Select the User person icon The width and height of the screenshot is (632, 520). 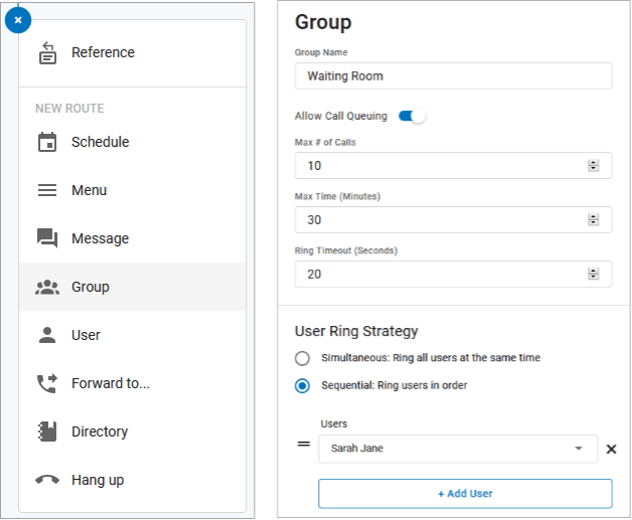tap(47, 335)
